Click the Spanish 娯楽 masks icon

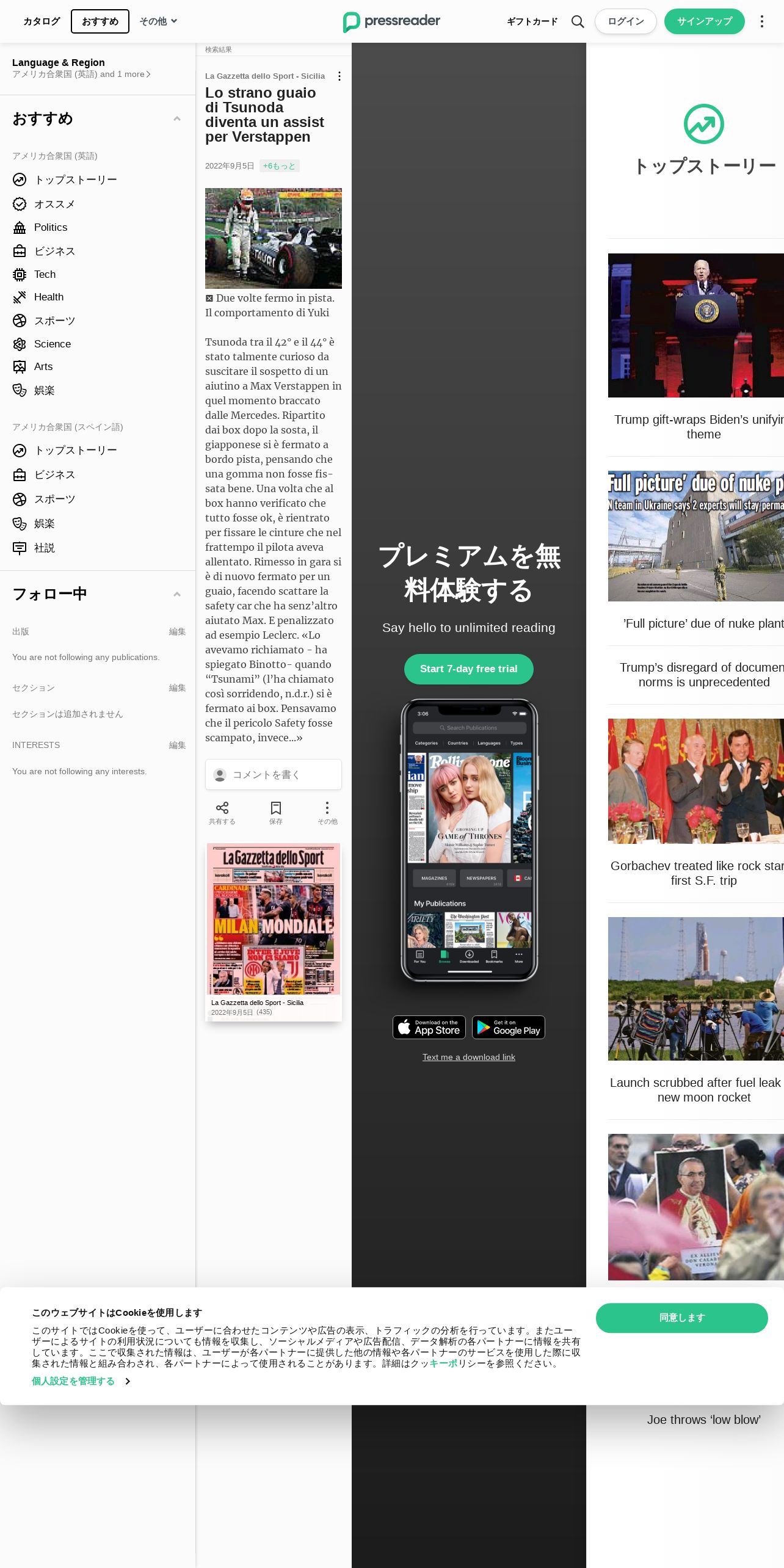(x=20, y=523)
